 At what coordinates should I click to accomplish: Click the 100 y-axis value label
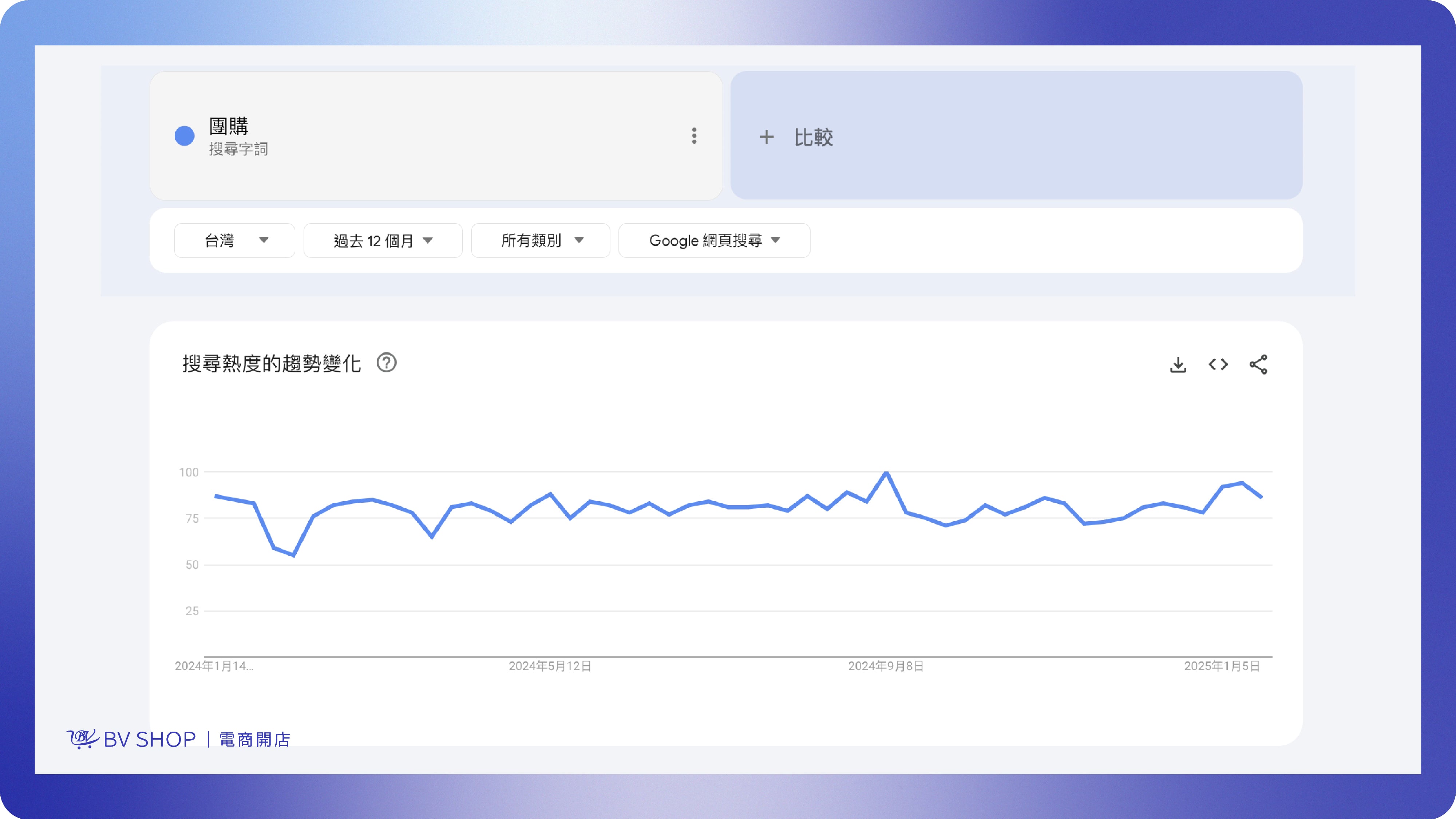tap(189, 472)
